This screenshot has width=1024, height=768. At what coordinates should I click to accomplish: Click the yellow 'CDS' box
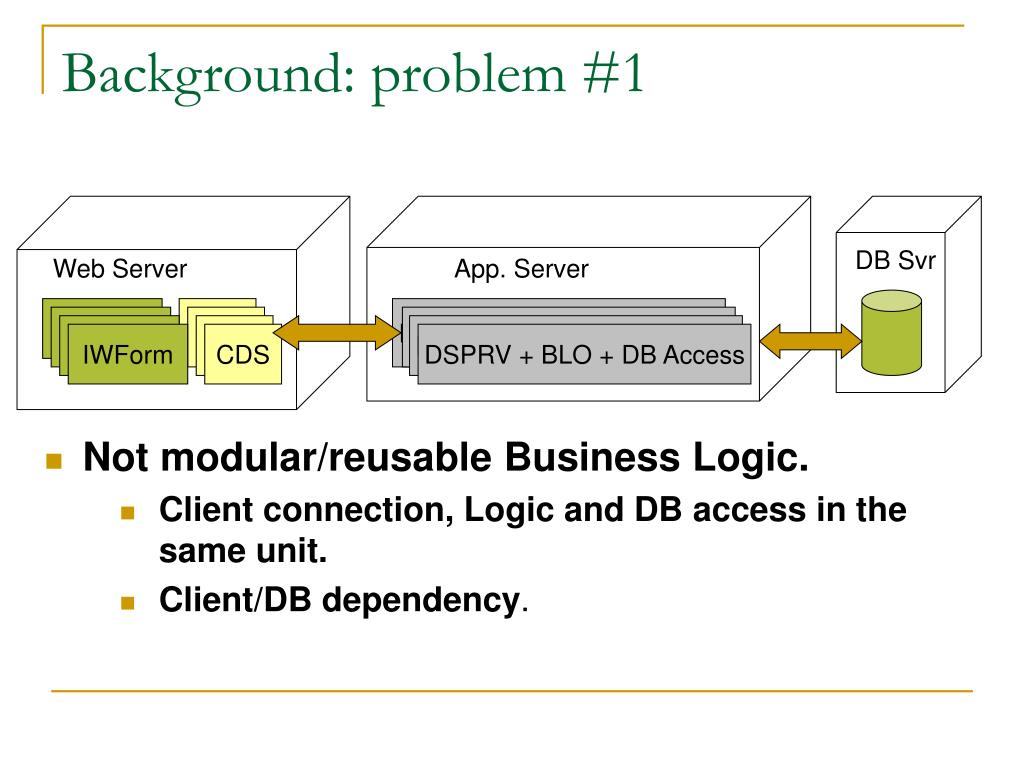(x=242, y=355)
